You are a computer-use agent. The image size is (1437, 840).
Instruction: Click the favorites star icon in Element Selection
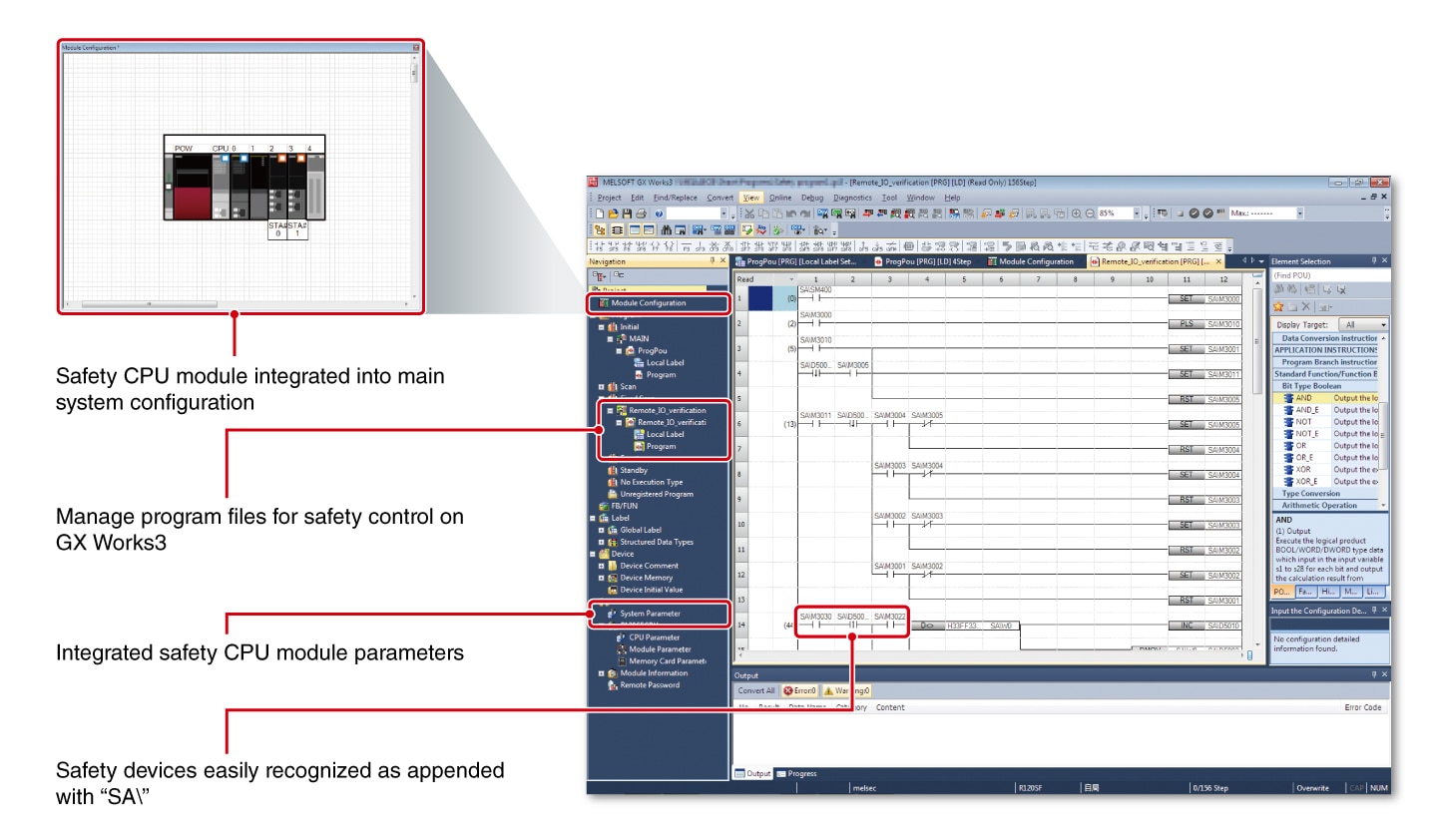[1278, 306]
